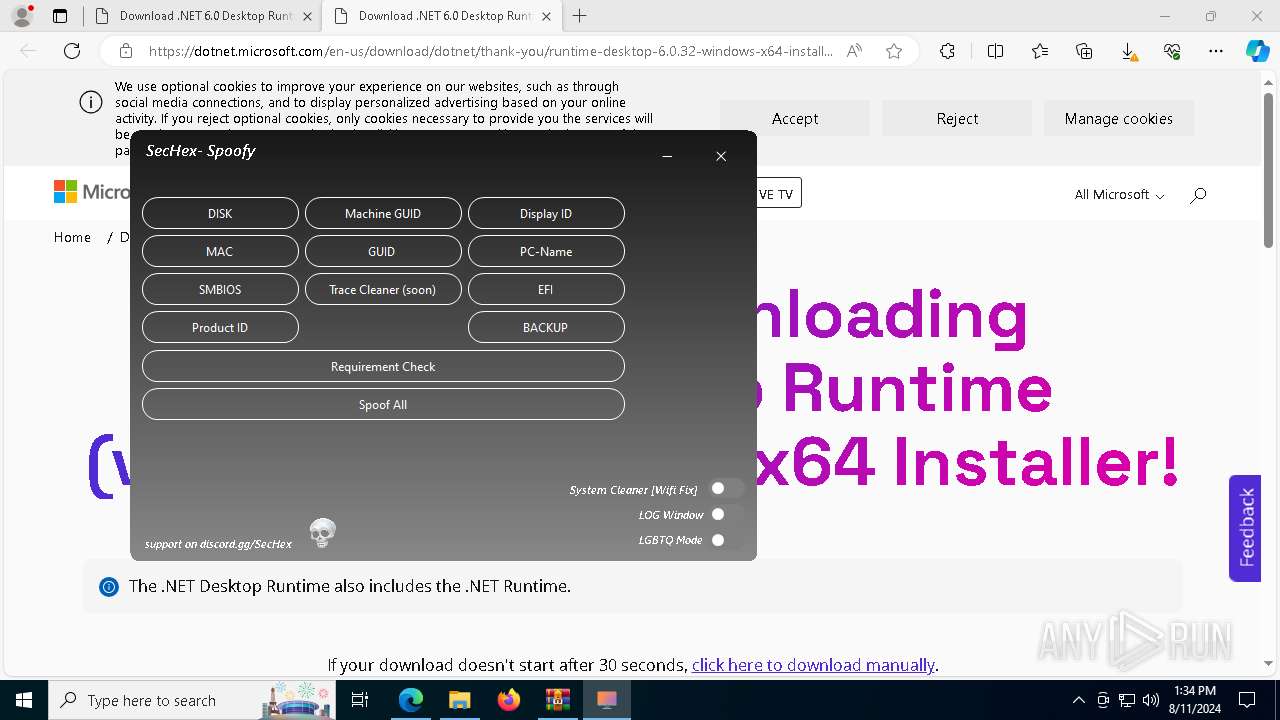
Task: Open a new browser tab
Action: pyautogui.click(x=580, y=16)
